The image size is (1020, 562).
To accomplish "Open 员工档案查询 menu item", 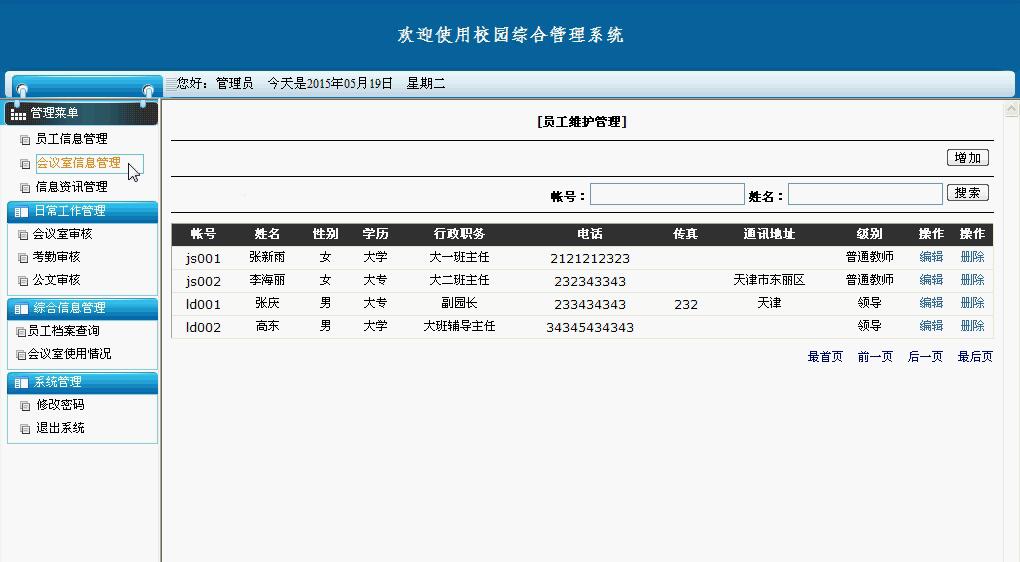I will (x=64, y=330).
